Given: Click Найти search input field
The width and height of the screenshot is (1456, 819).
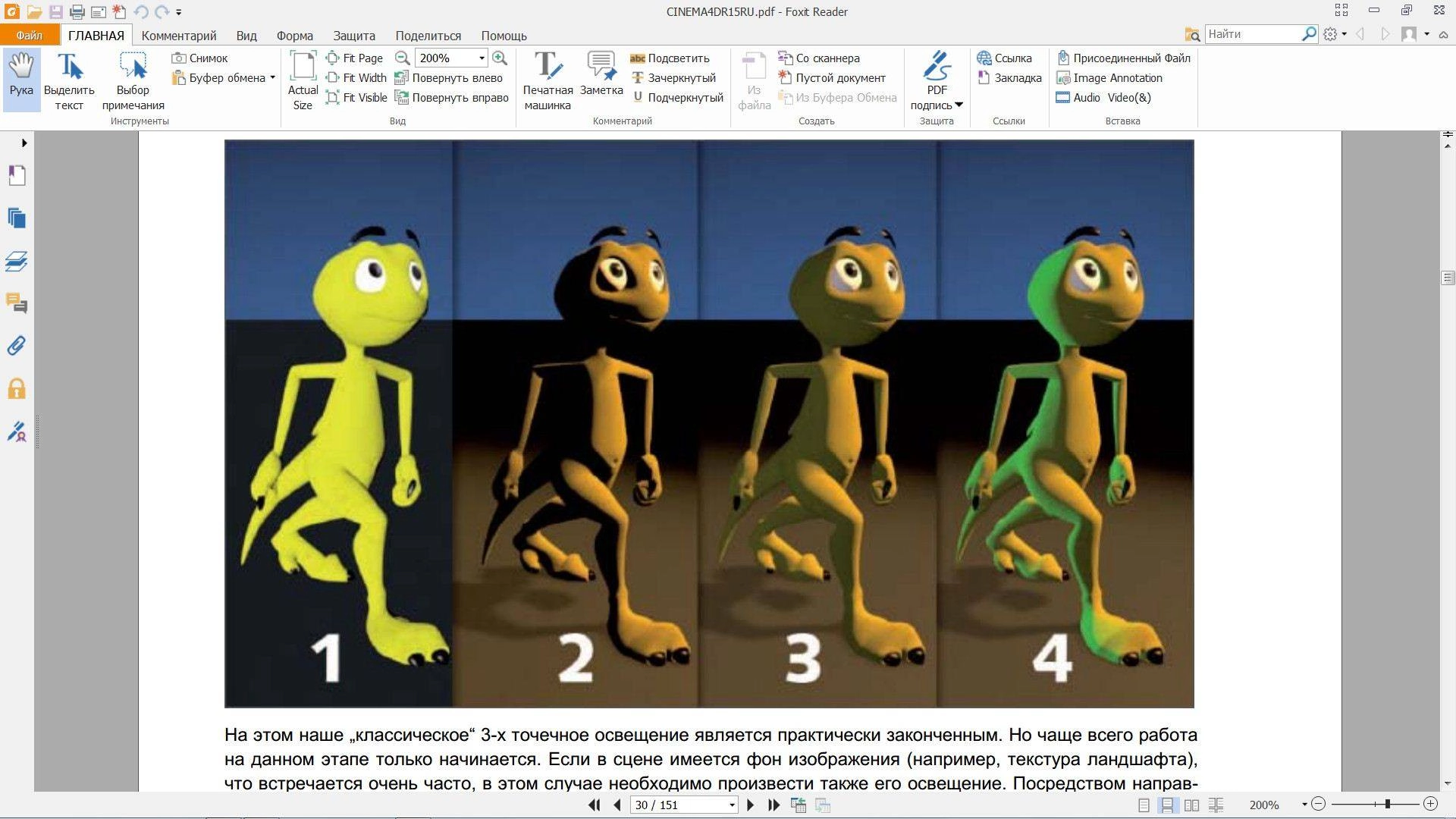Looking at the screenshot, I should pos(1254,34).
